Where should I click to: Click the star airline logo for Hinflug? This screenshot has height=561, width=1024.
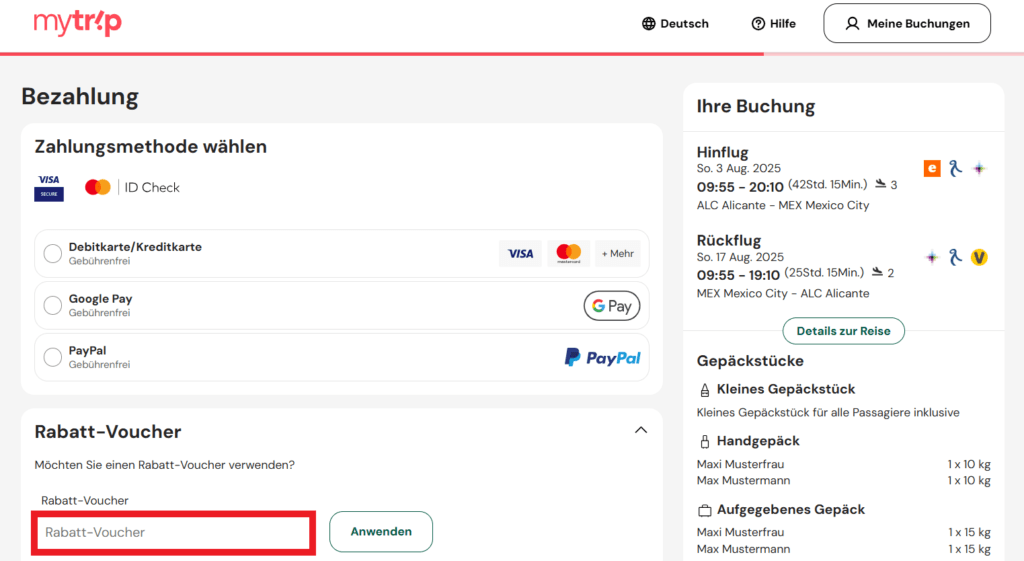click(979, 168)
